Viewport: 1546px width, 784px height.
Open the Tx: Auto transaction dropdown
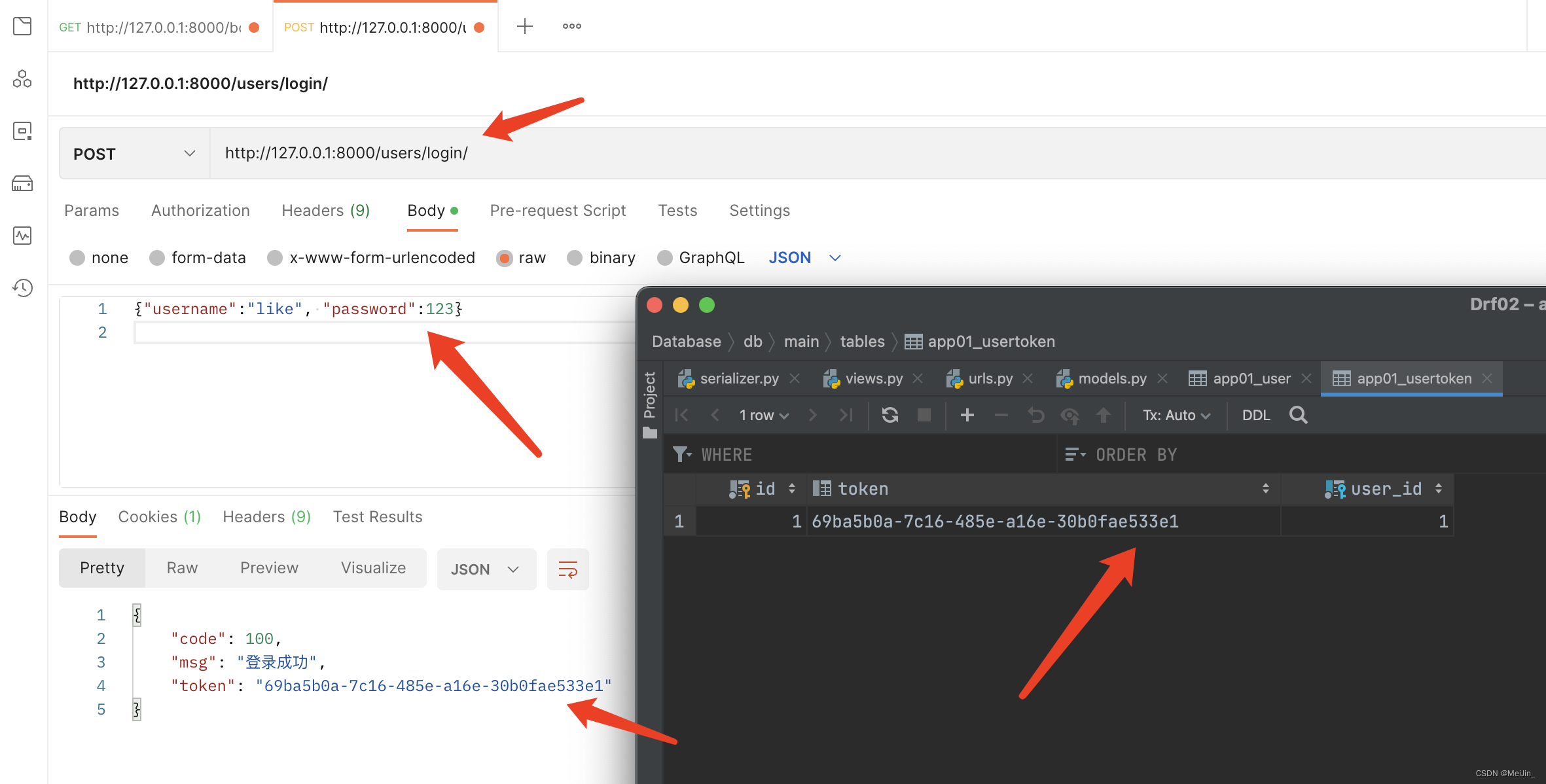[1176, 415]
